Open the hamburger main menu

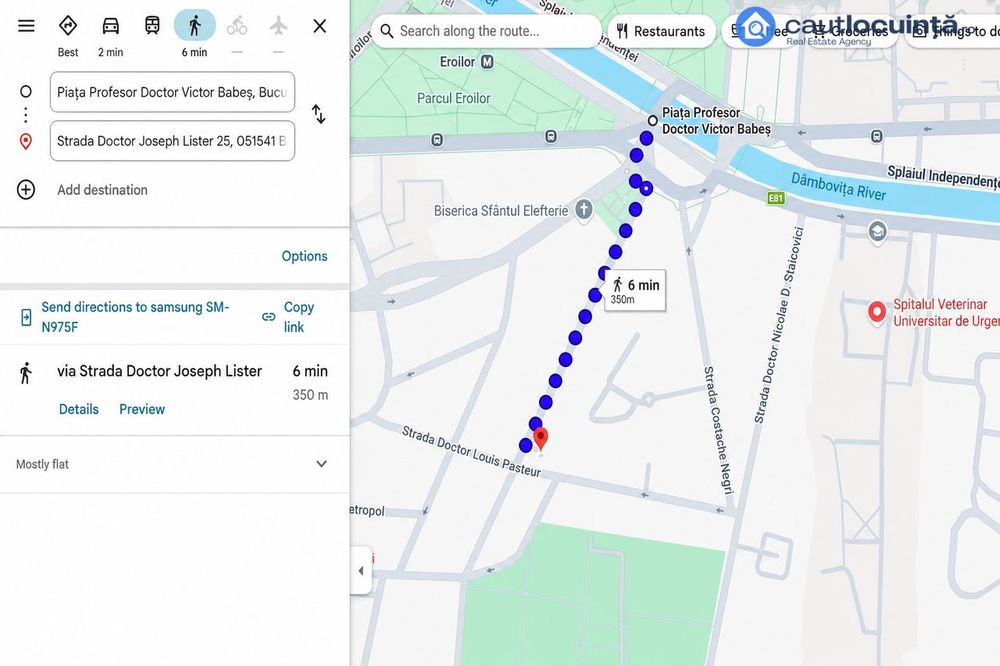[26, 26]
